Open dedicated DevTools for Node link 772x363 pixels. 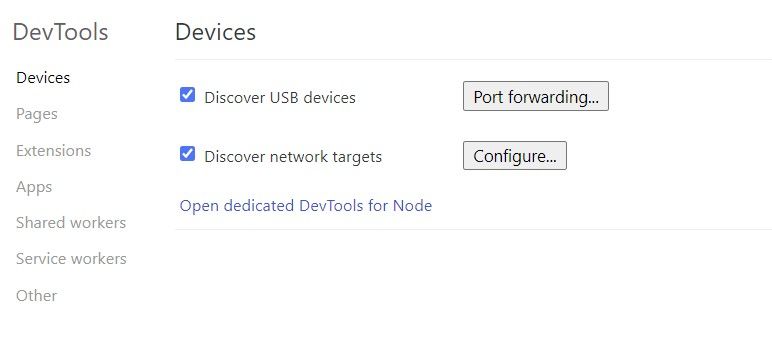point(306,205)
